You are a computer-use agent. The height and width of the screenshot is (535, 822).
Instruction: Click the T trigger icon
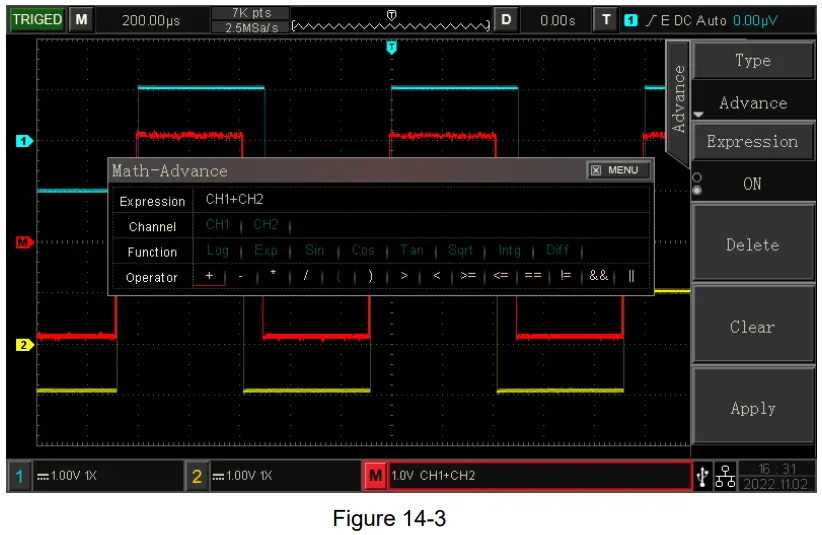pyautogui.click(x=606, y=20)
